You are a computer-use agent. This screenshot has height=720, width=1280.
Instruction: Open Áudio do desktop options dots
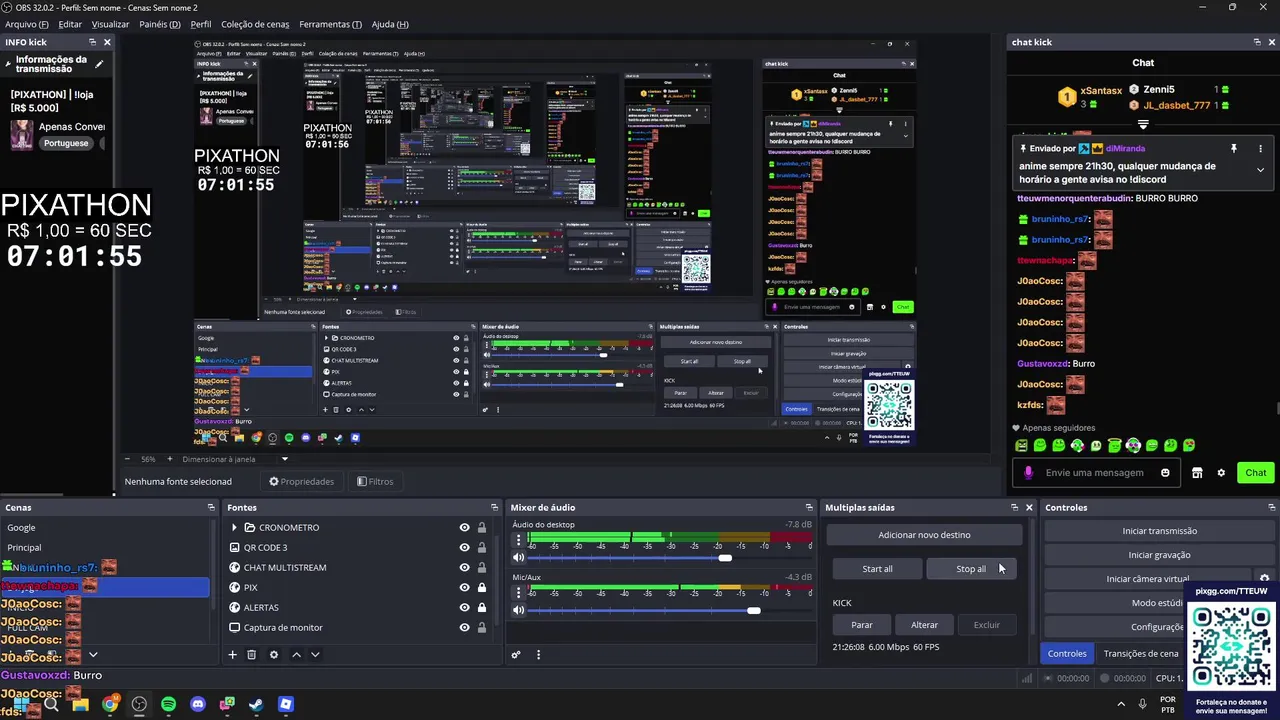[518, 541]
